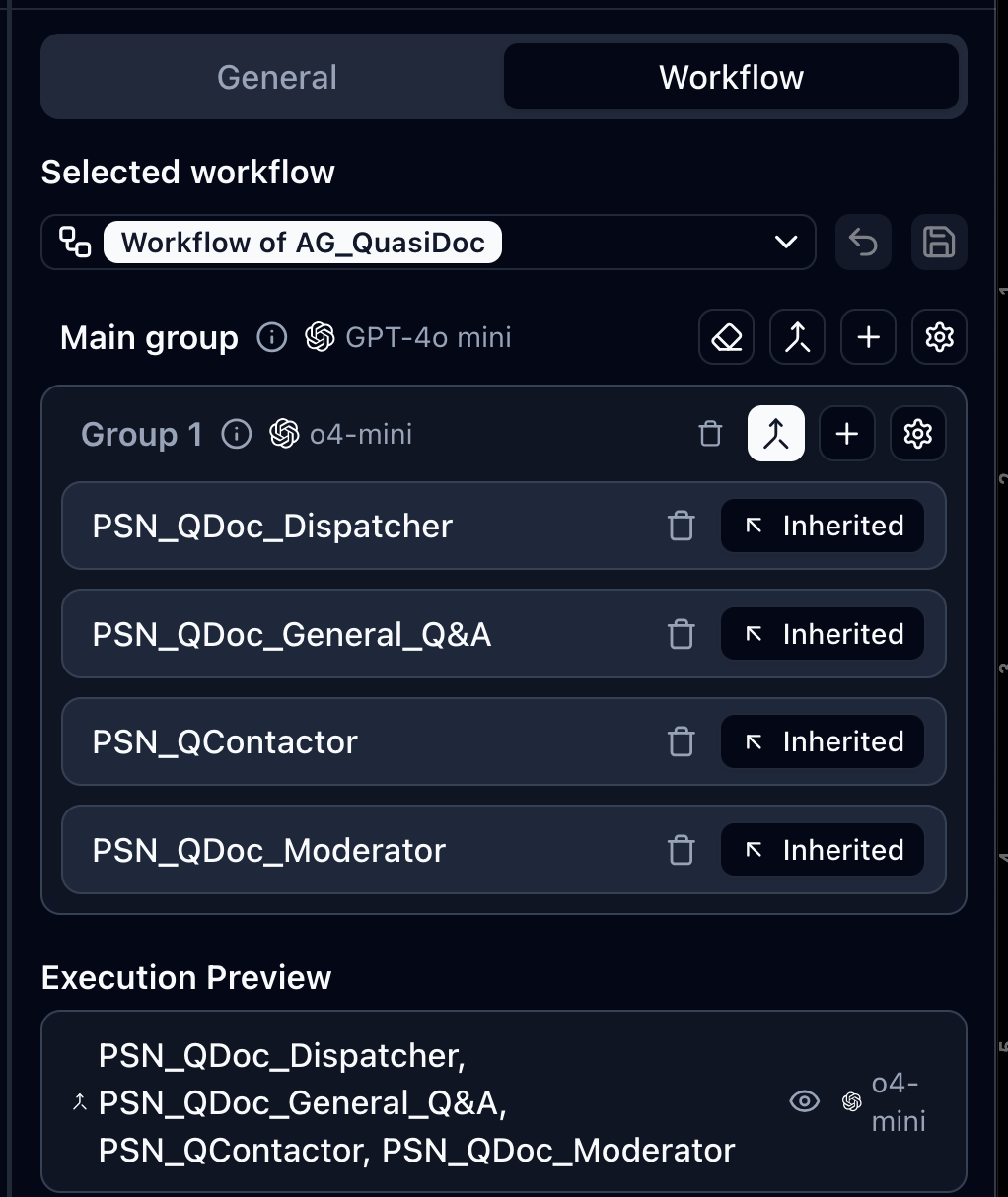Select the Workflow tab
1008x1197 pixels.
pos(731,77)
